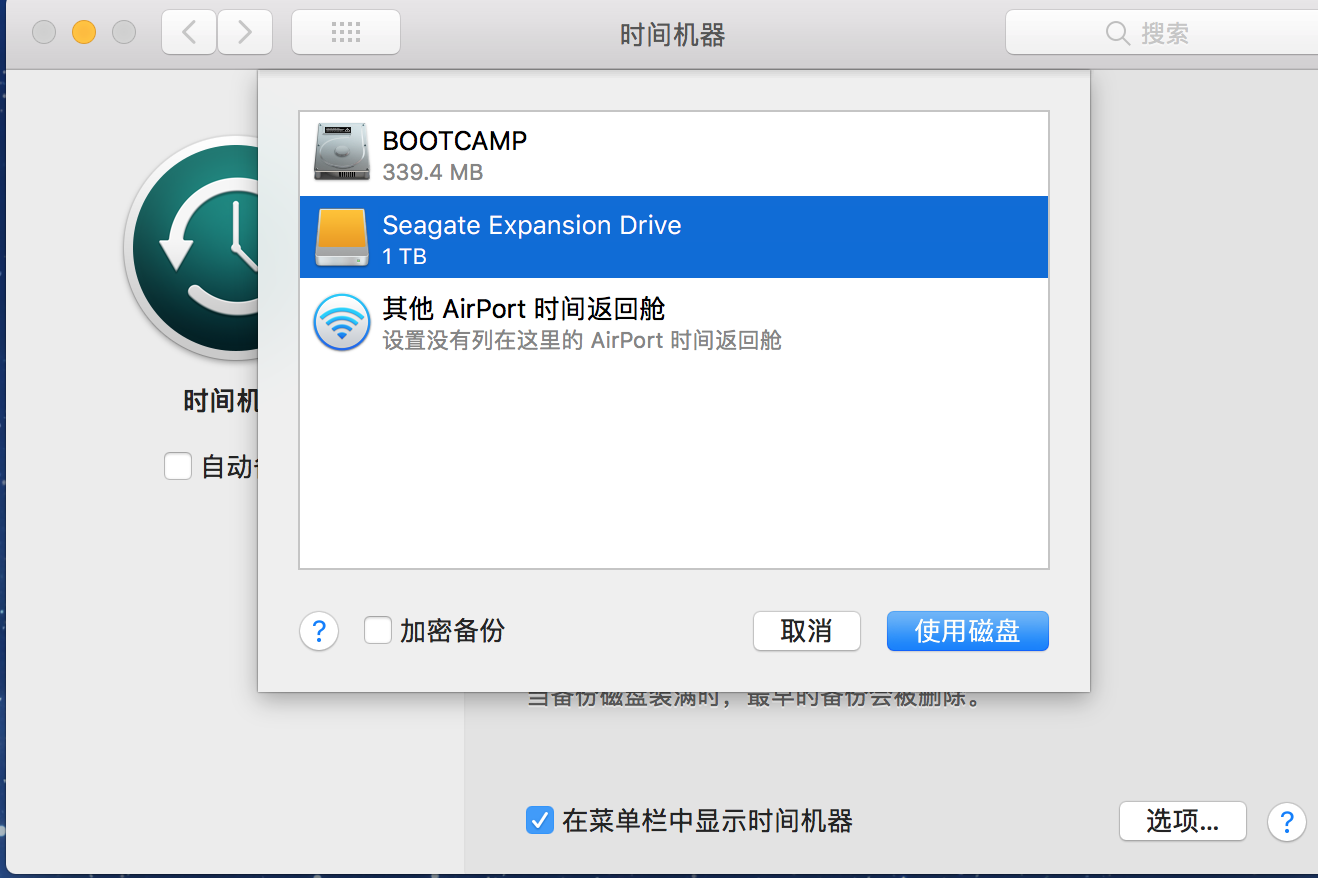1318x878 pixels.
Task: Show all preferences via grid button
Action: point(346,33)
